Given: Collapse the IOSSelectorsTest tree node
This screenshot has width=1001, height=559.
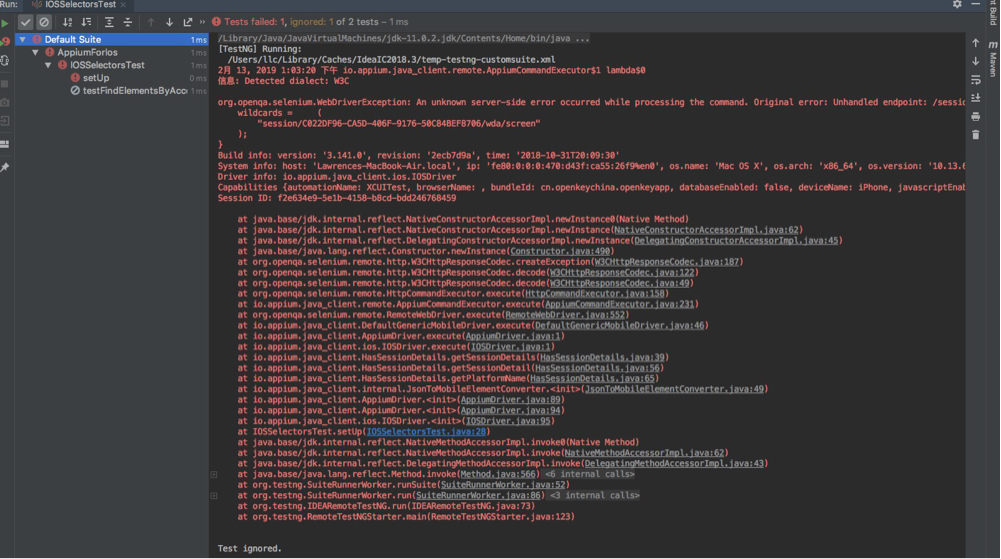Looking at the screenshot, I should (x=48, y=65).
